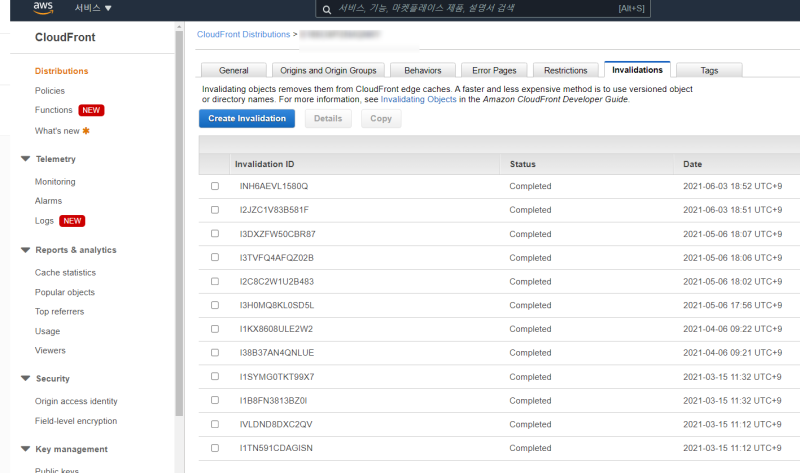Viewport: 800px width, 473px height.
Task: Click the search magnifier icon
Action: point(327,9)
